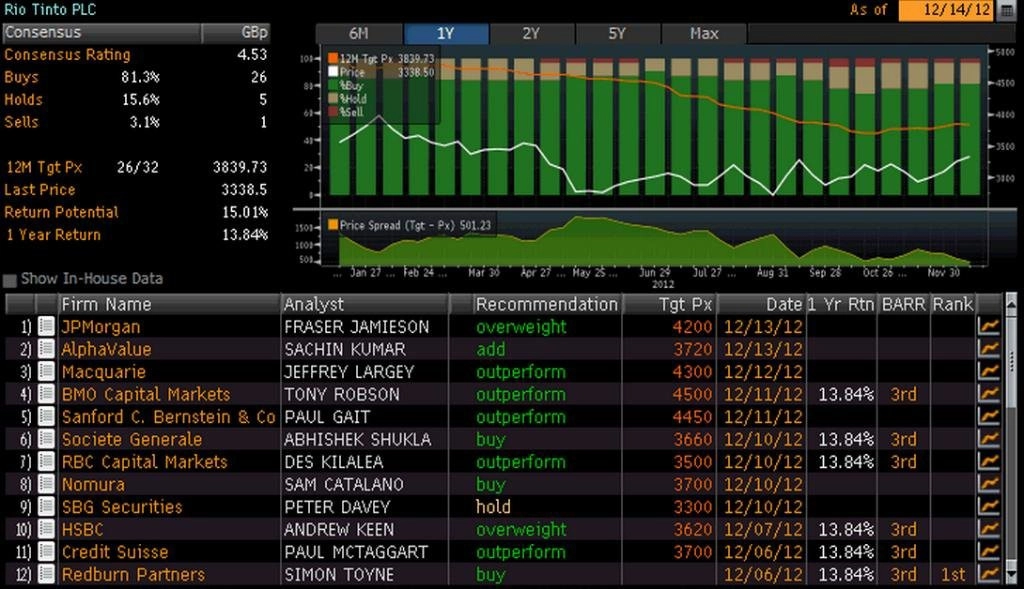Show chart icon for HSBC row

coord(989,529)
